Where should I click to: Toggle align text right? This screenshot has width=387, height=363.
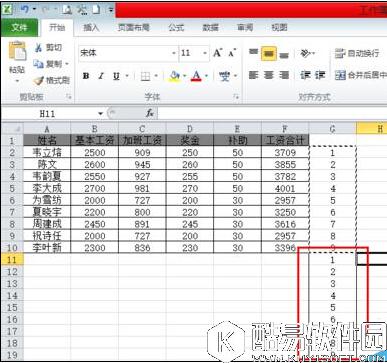284,75
